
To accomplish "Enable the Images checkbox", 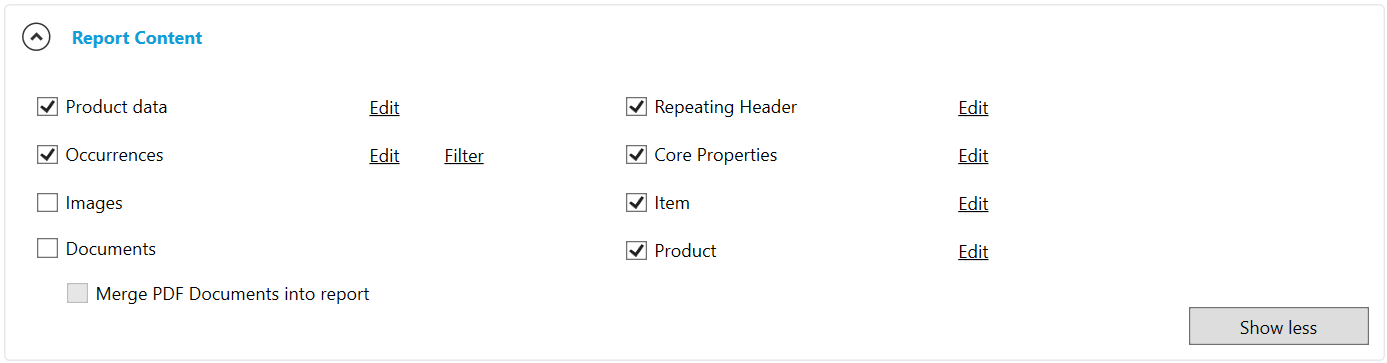I will tap(47, 203).
